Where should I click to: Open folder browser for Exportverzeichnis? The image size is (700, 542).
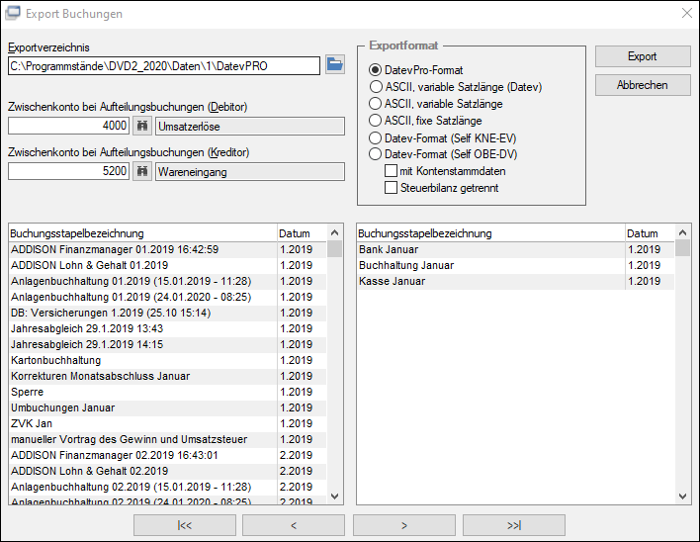pyautogui.click(x=334, y=65)
